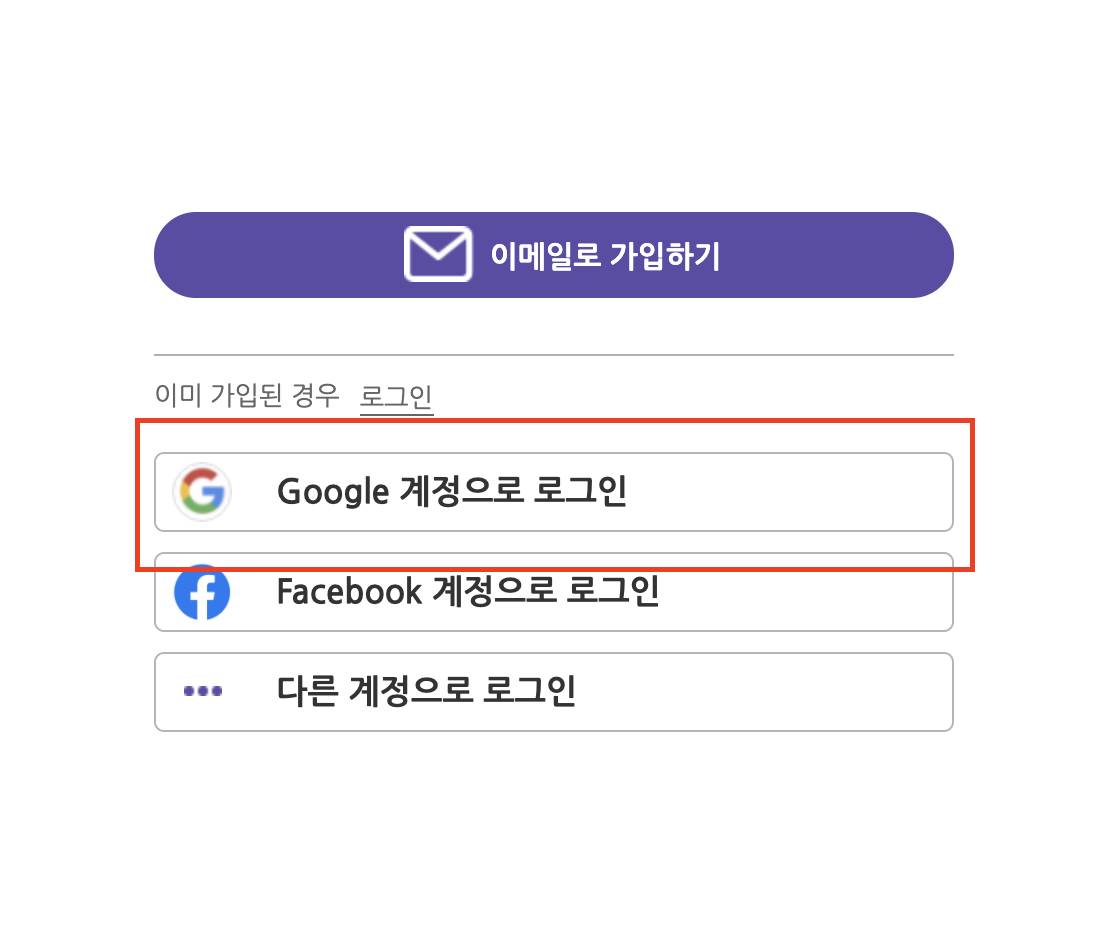Click 계정으로 로그인 text after the word Google

[x=514, y=491]
